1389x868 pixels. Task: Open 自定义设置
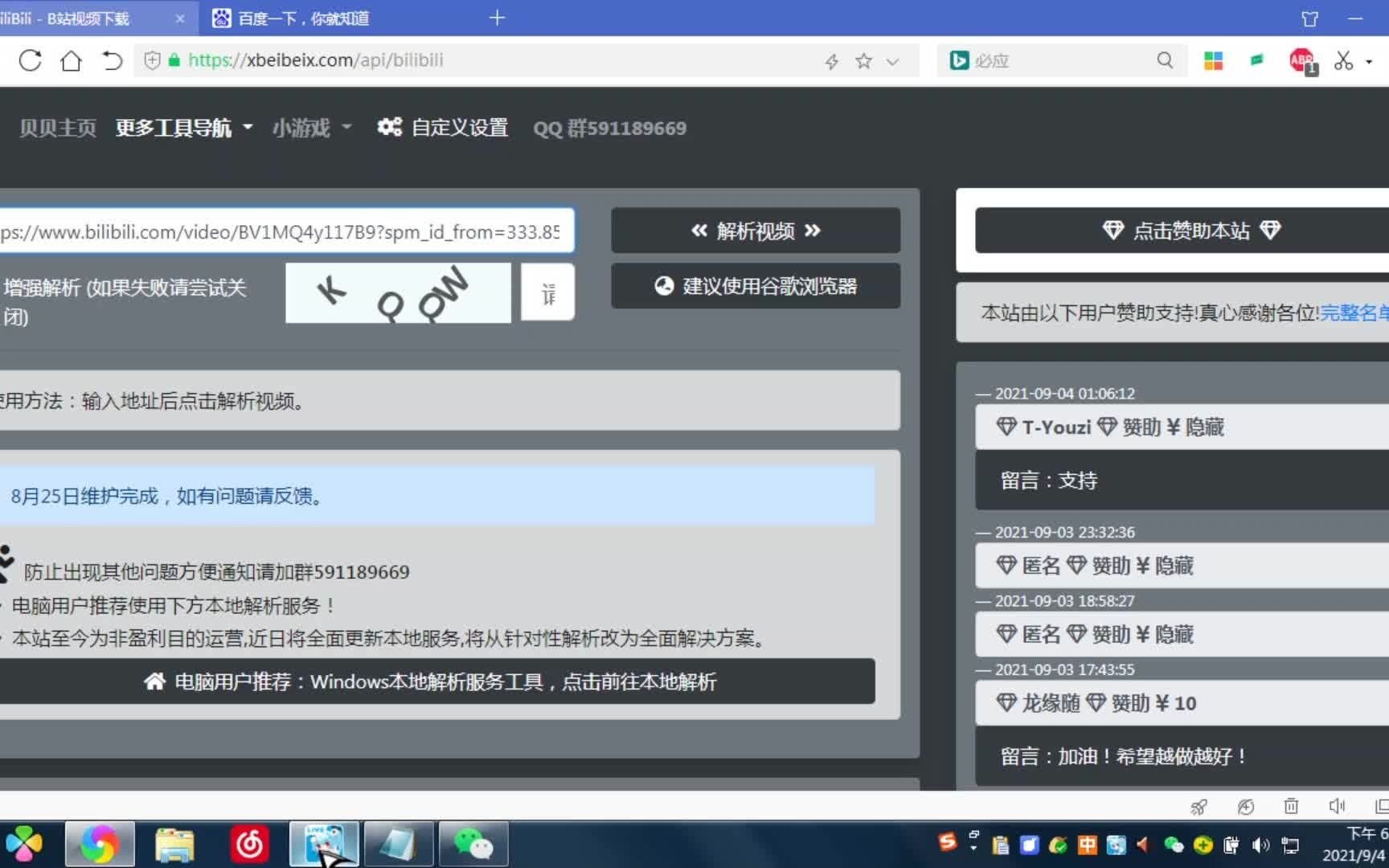pyautogui.click(x=443, y=128)
